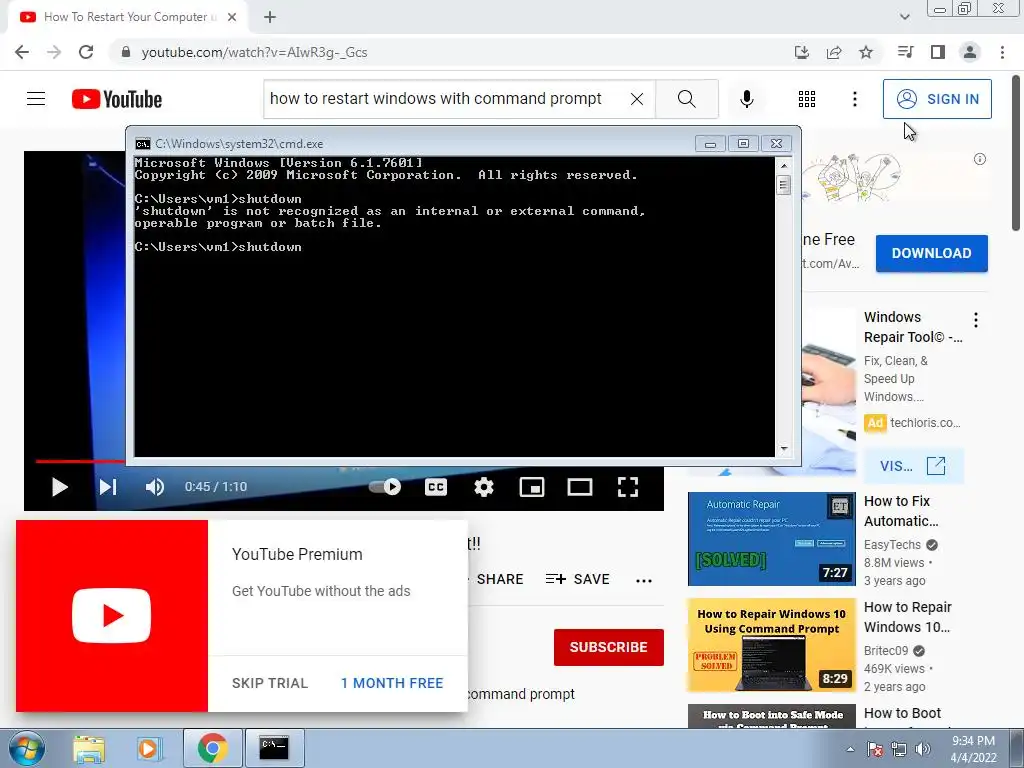Viewport: 1024px width, 768px height.
Task: Open Windows Explorer from taskbar
Action: [x=89, y=748]
